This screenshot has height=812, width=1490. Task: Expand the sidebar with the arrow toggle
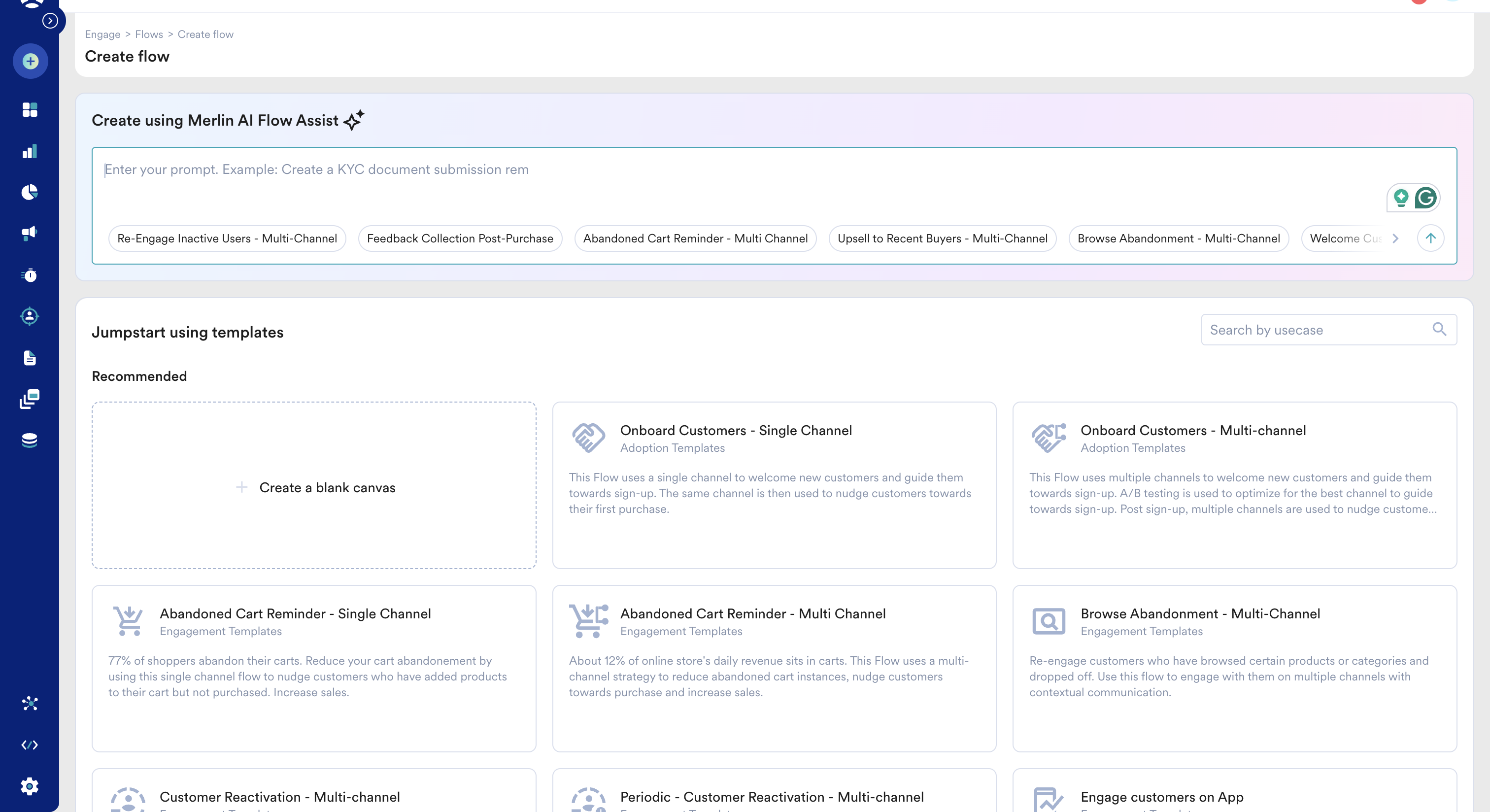click(x=50, y=21)
